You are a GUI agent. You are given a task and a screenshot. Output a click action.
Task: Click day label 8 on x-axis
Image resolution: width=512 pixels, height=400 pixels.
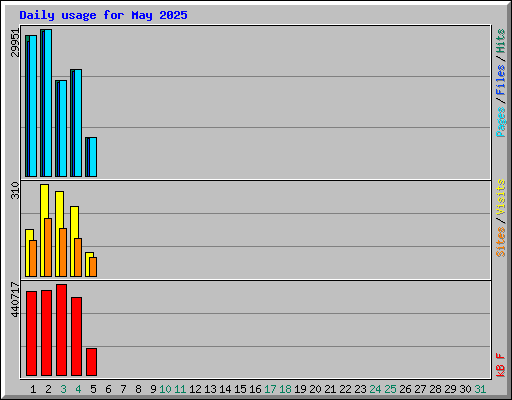point(138,389)
